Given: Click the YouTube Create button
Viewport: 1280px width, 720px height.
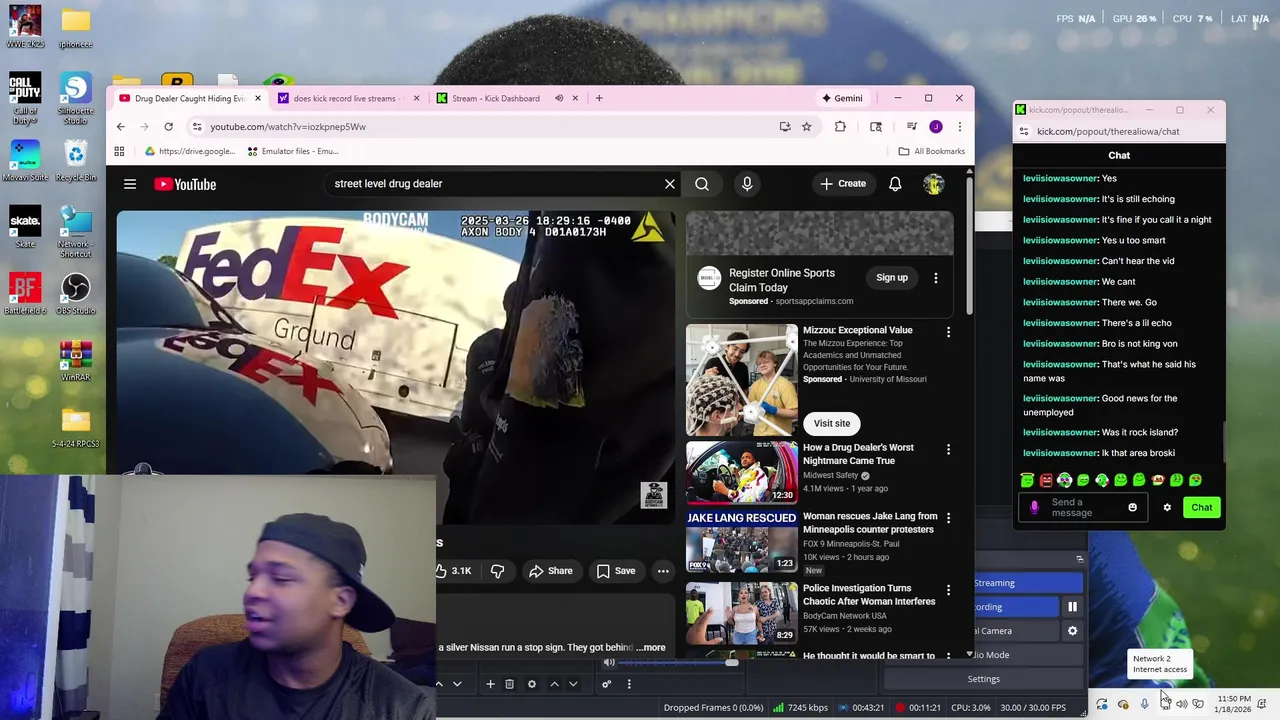Looking at the screenshot, I should 843,184.
